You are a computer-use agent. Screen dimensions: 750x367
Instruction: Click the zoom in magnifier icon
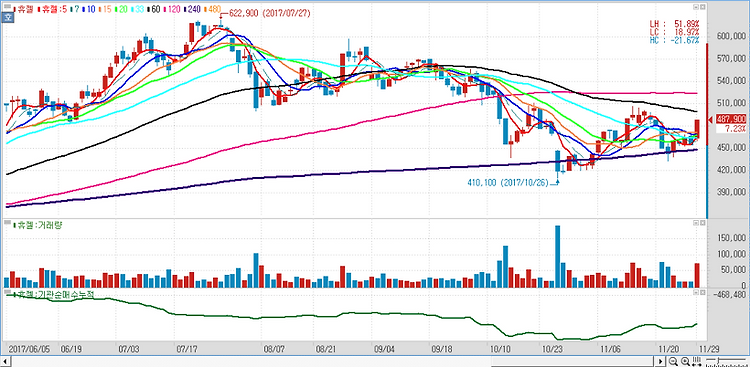(x=685, y=362)
